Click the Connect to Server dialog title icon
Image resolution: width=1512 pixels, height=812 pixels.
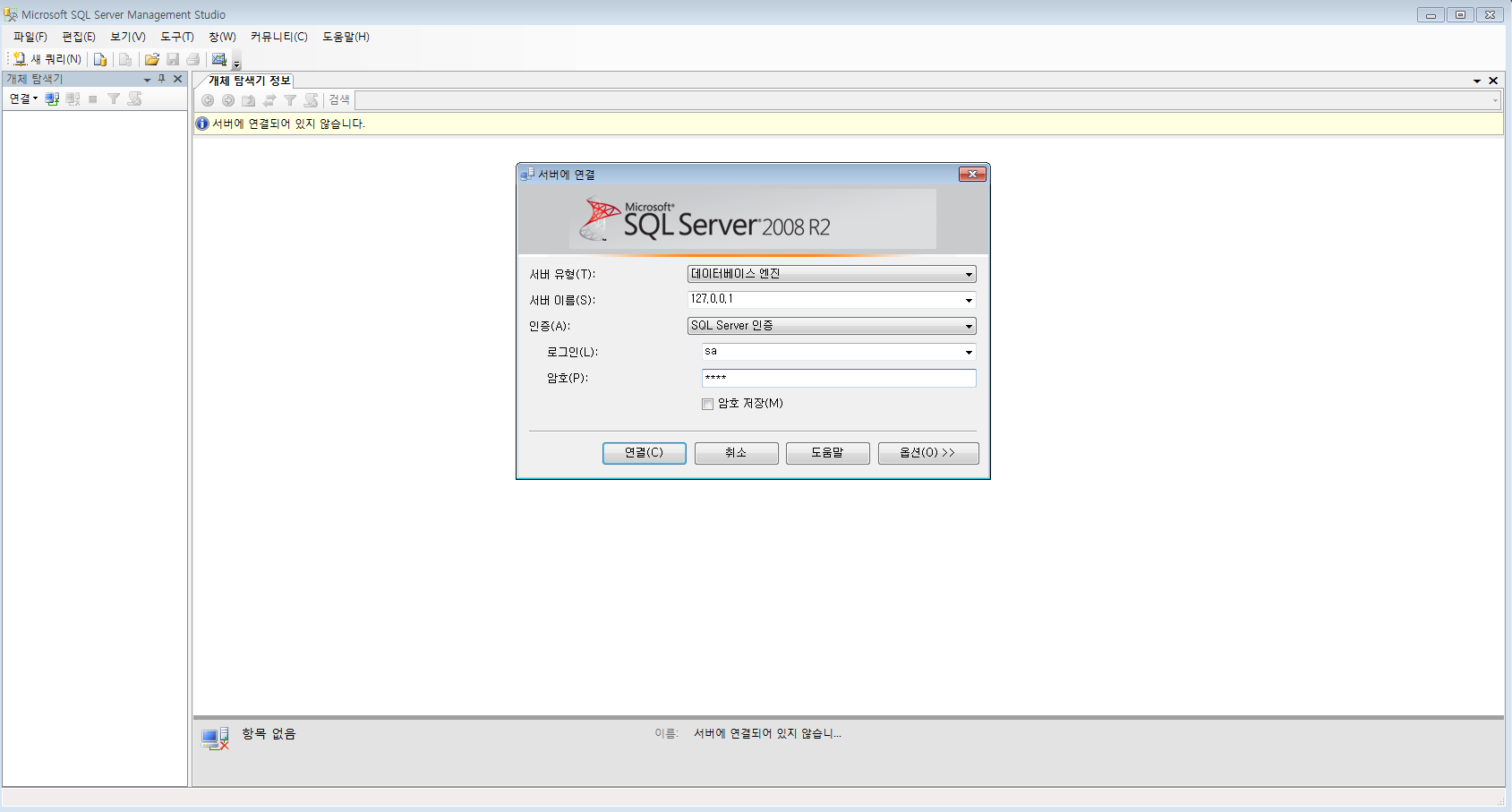tap(527, 174)
